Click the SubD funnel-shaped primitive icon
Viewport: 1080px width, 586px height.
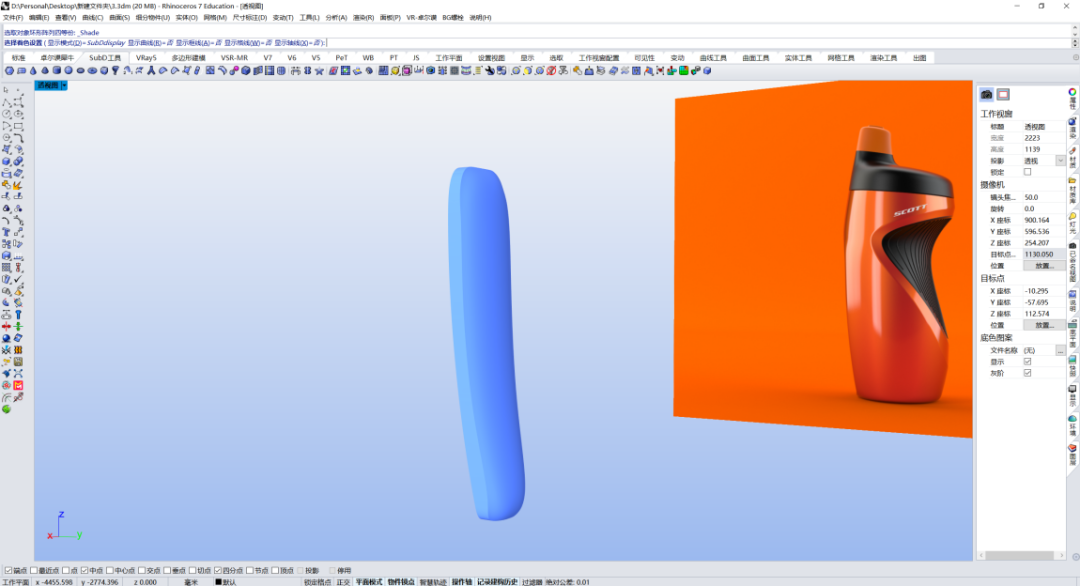click(x=115, y=71)
